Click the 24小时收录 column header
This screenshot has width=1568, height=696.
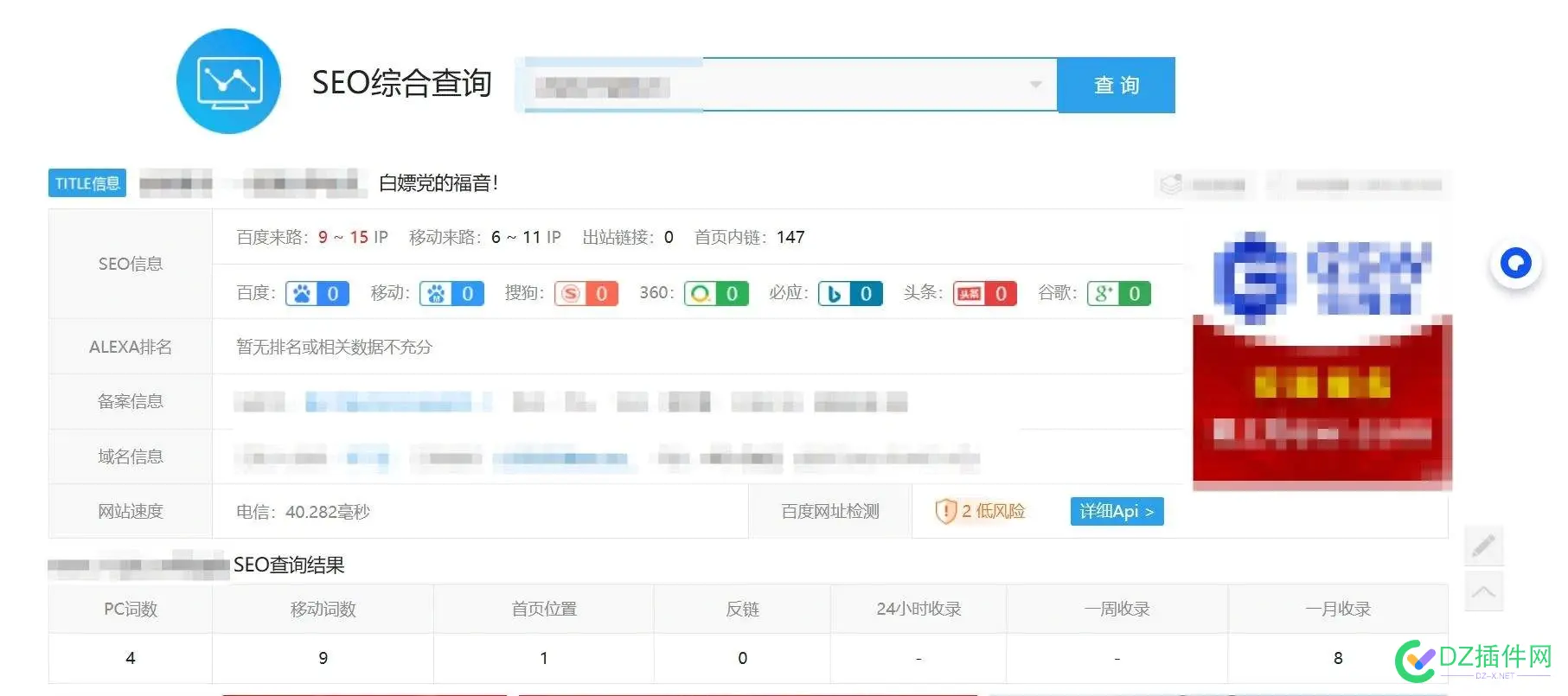point(918,609)
